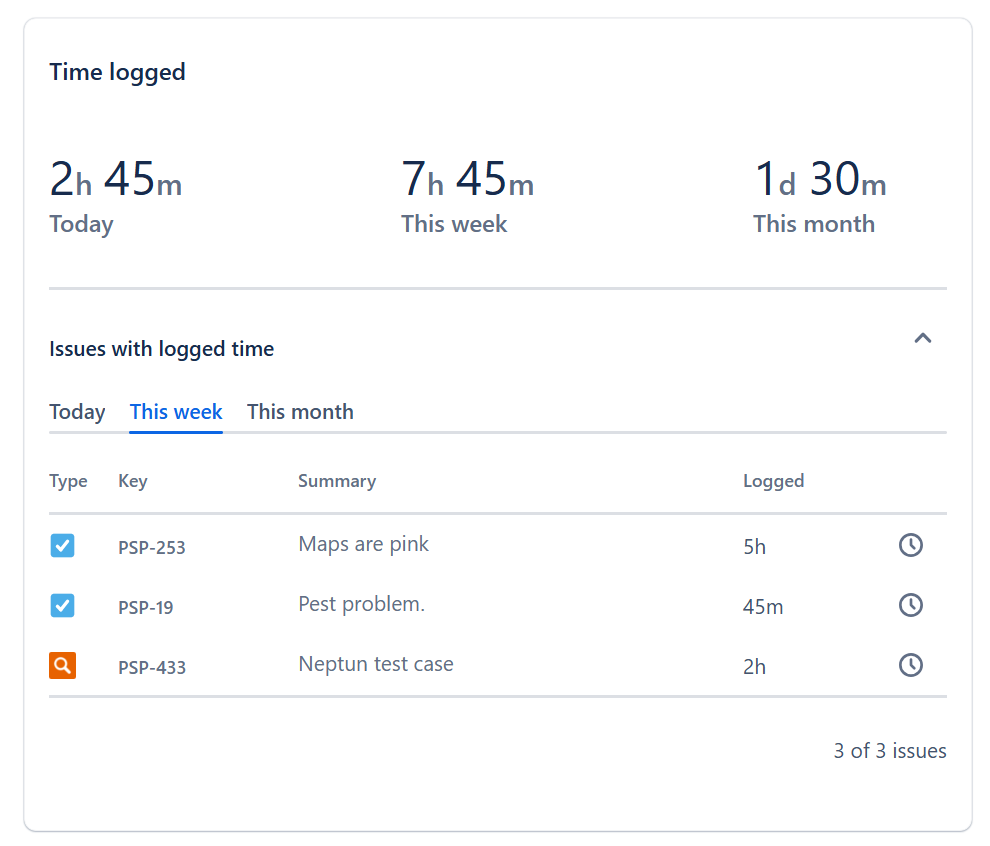Click the 3 of 3 issues text
Viewport: 990px width, 846px height.
(890, 750)
